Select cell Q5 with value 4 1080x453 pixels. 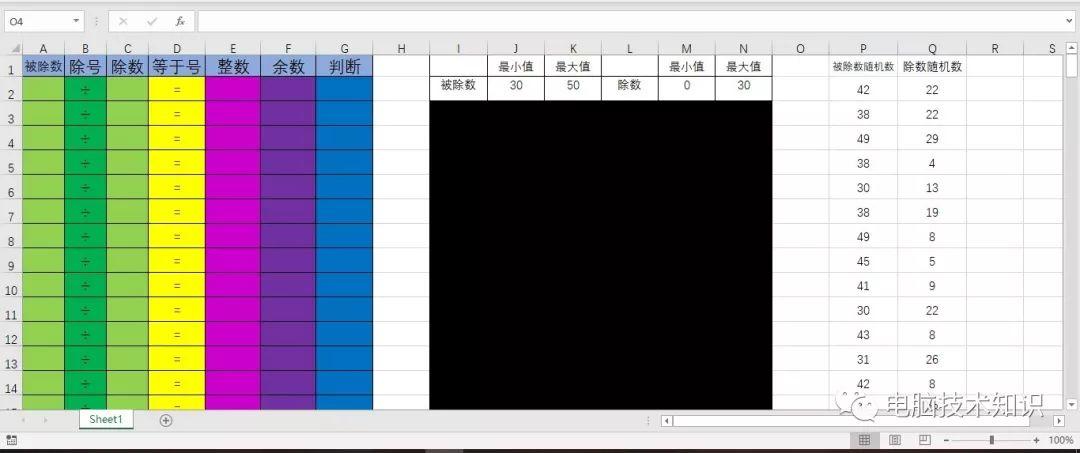tap(932, 163)
